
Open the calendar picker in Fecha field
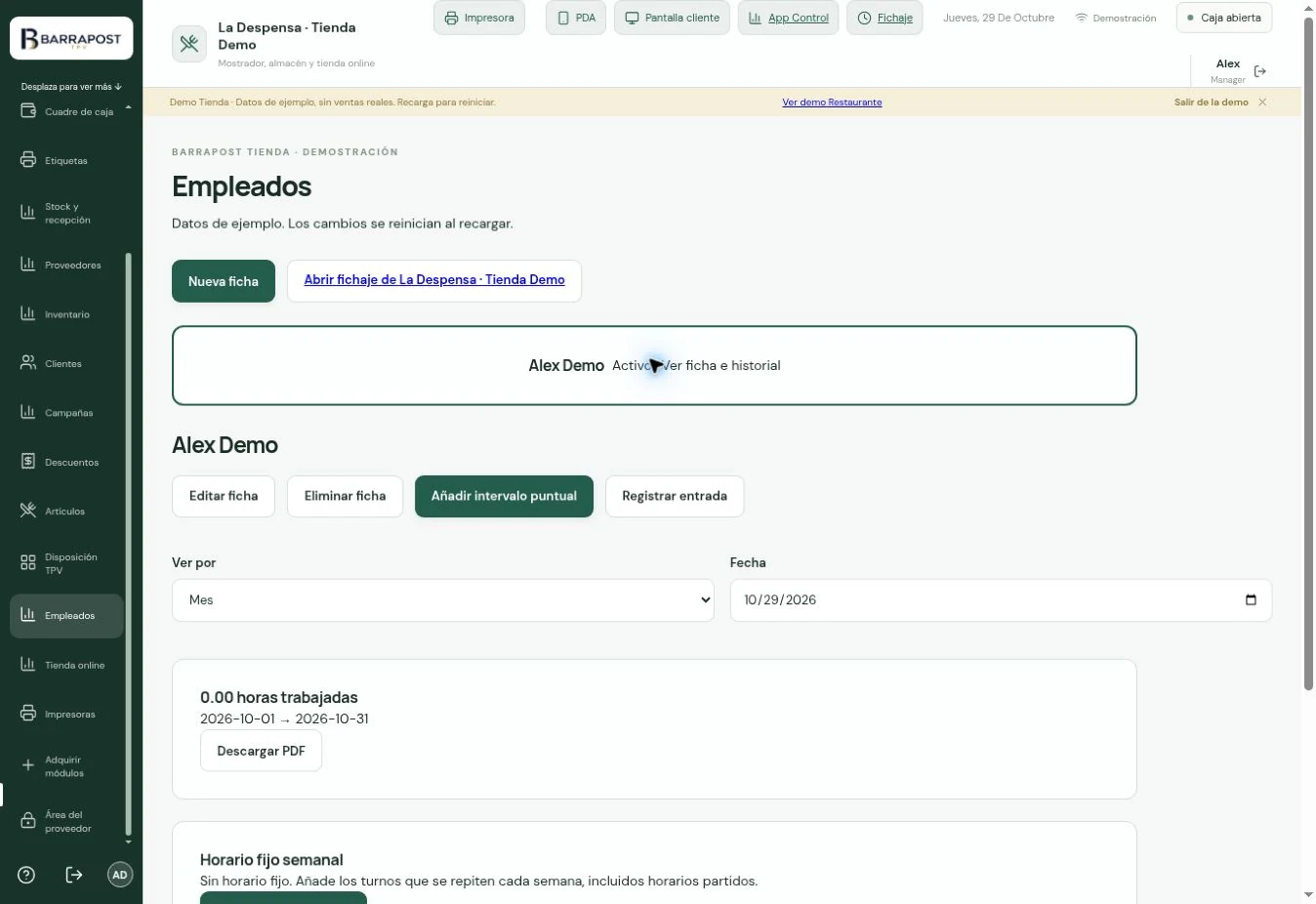pos(1251,599)
